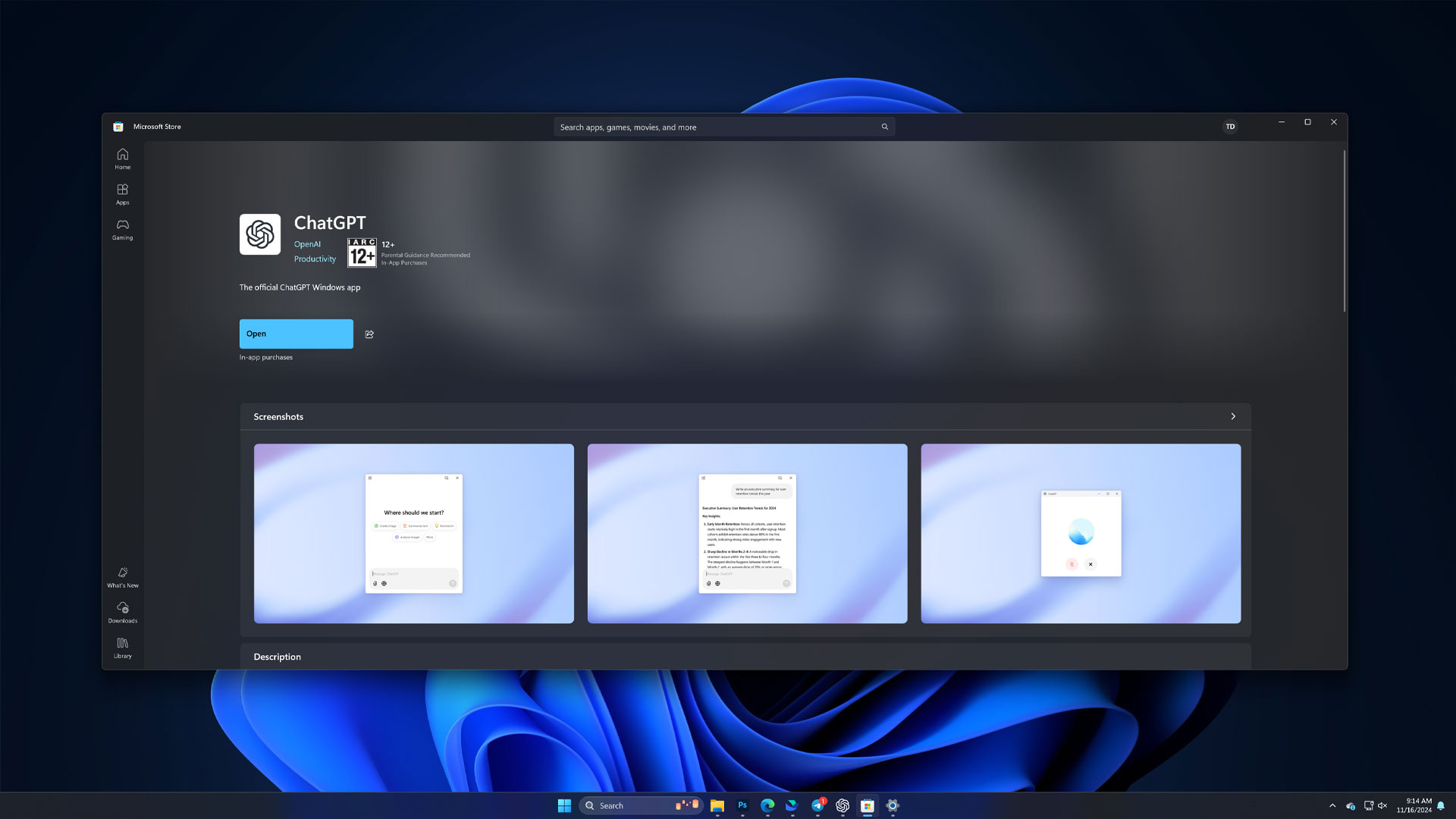
Task: Follow the OpenAI publisher link
Action: (x=307, y=244)
